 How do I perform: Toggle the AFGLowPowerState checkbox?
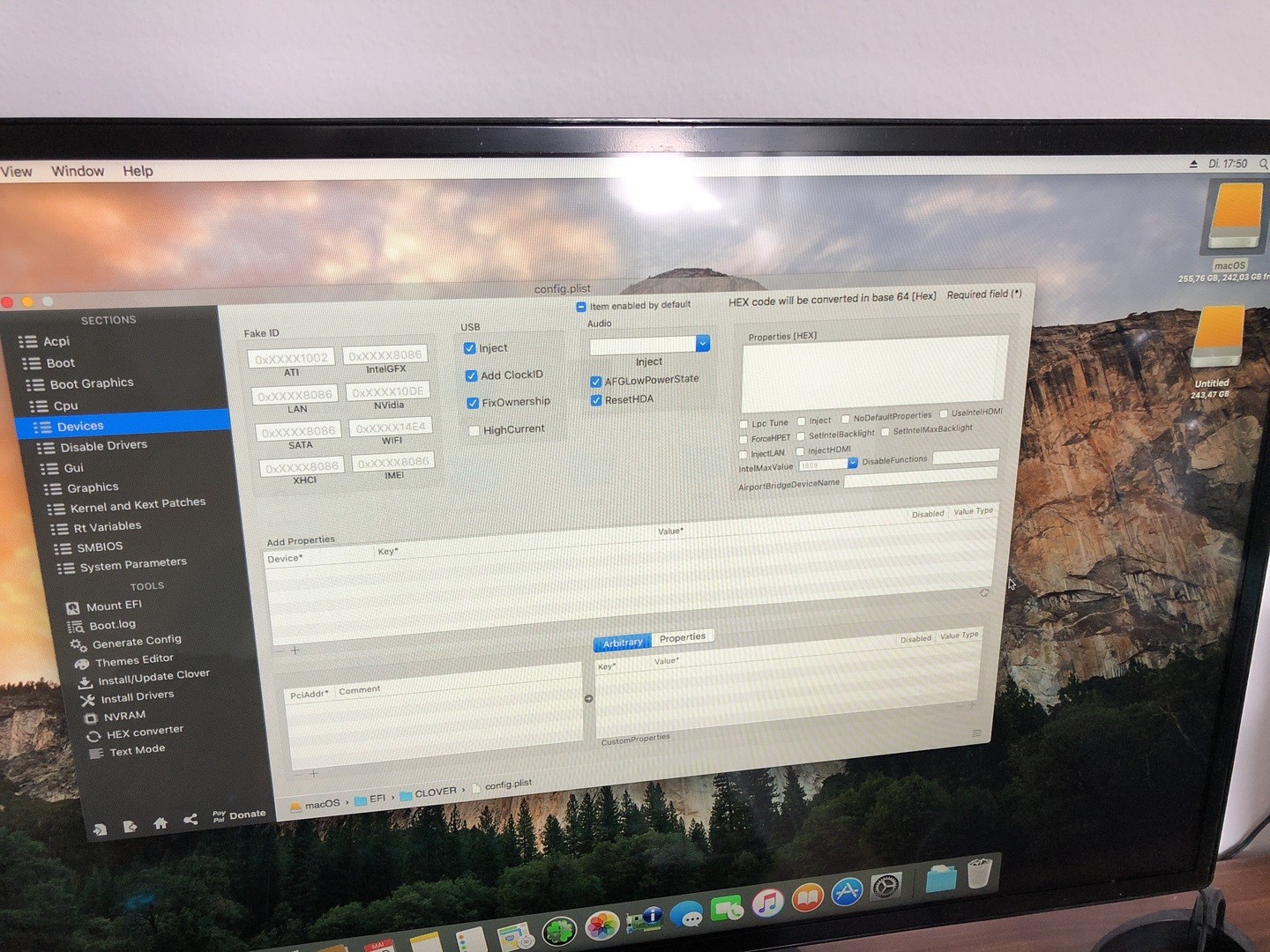tap(595, 382)
